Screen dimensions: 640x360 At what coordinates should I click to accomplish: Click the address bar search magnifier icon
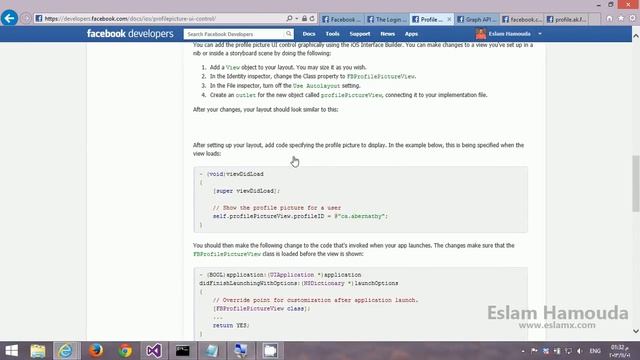[x=289, y=18]
